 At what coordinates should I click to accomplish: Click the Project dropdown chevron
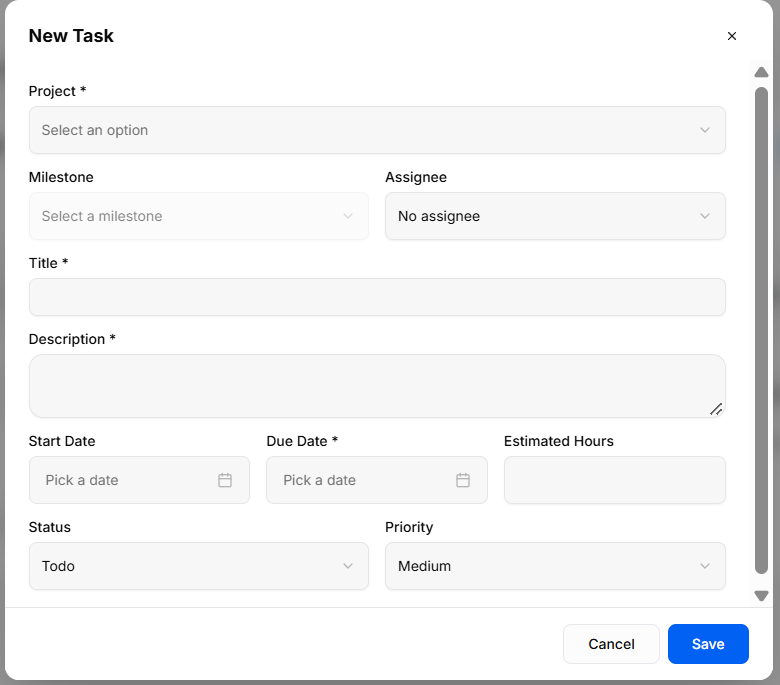(x=704, y=130)
